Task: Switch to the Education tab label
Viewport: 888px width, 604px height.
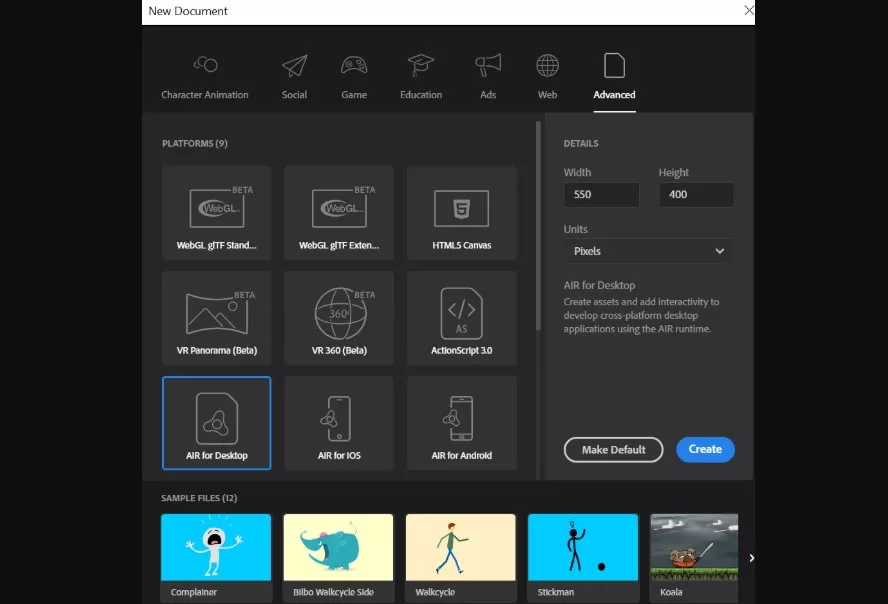Action: click(421, 95)
